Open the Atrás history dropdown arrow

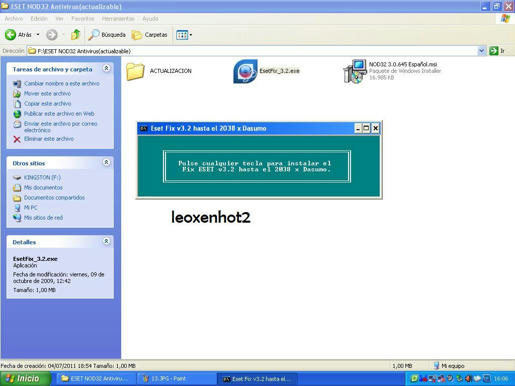(x=38, y=35)
